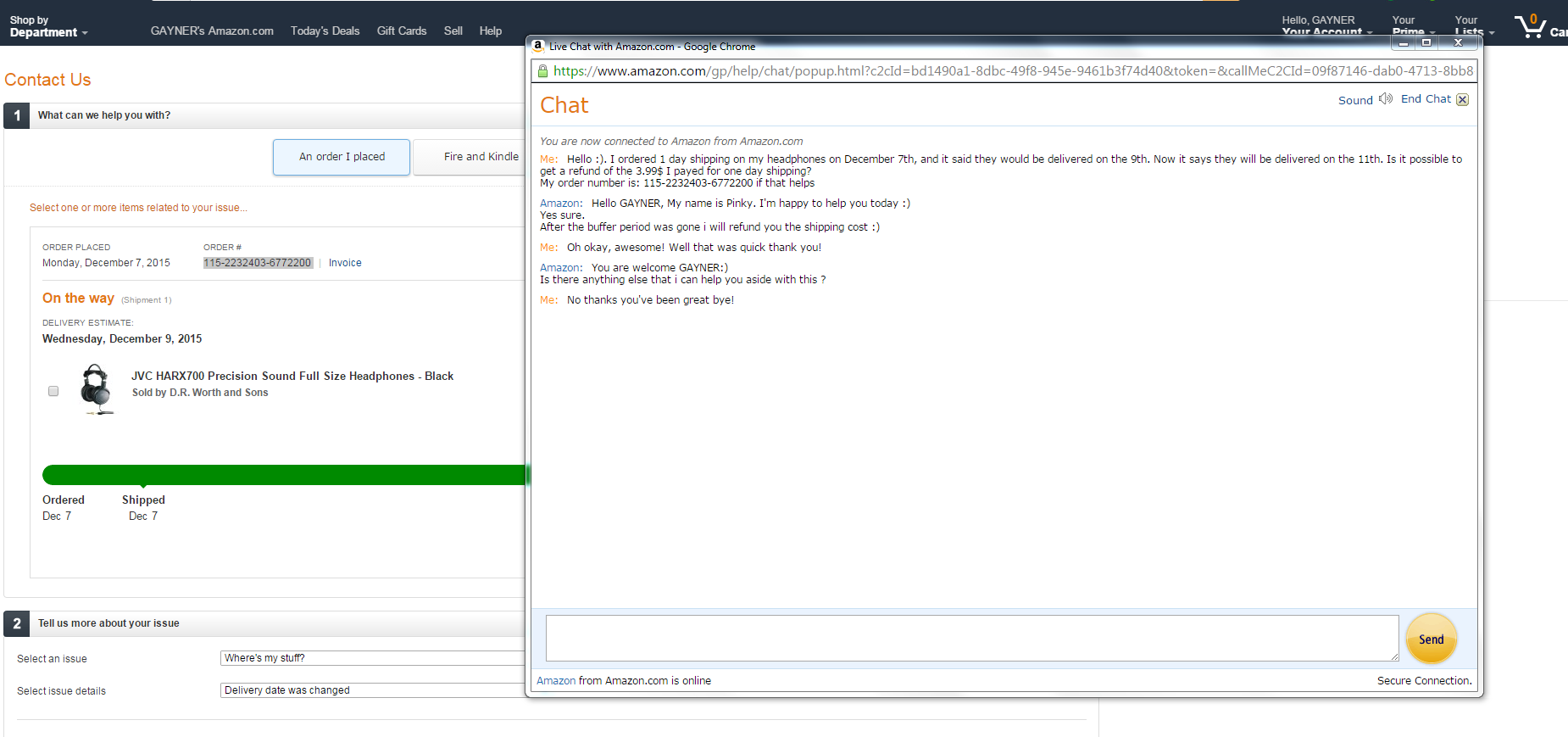The width and height of the screenshot is (1568, 737).
Task: Open Gift Cards page
Action: pyautogui.click(x=402, y=31)
